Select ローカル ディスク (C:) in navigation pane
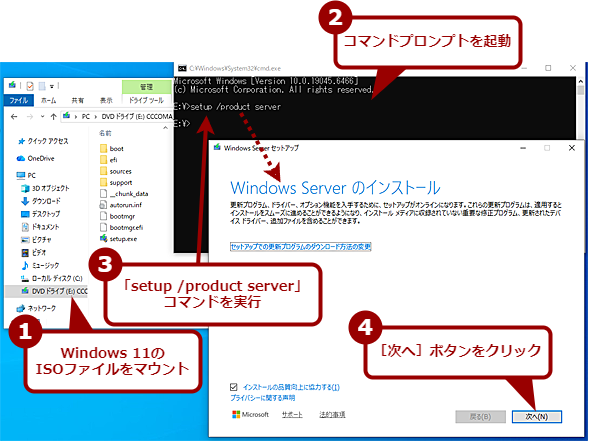Image resolution: width=589 pixels, height=442 pixels. [x=52, y=278]
